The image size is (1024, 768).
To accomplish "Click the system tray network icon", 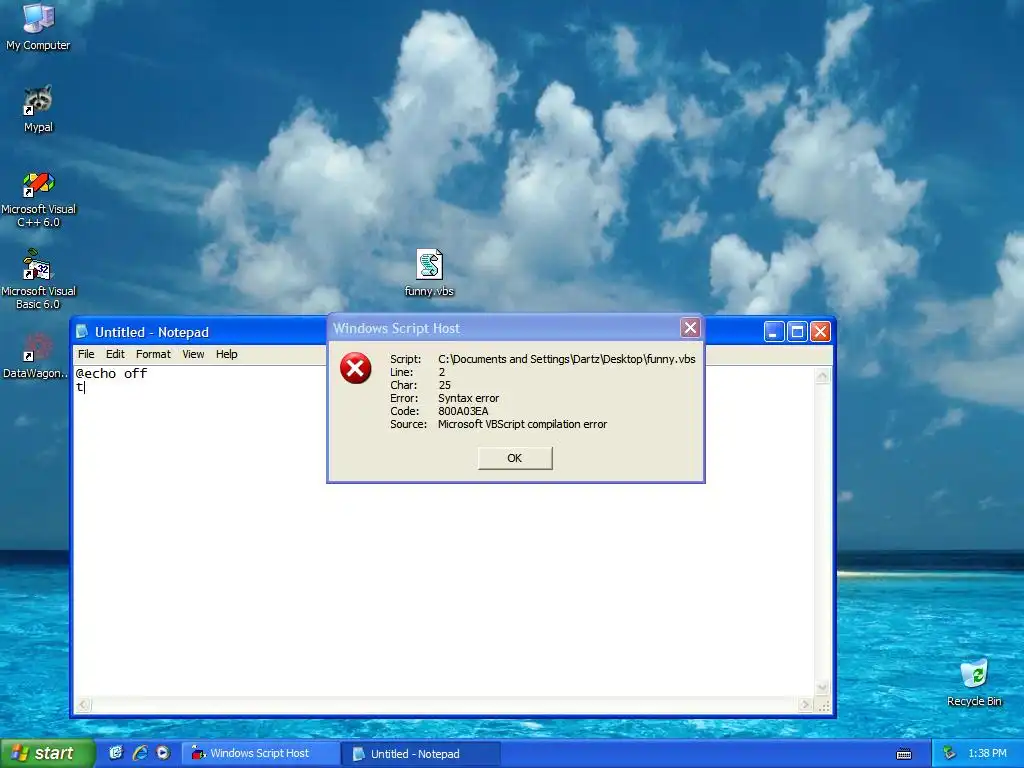I will [950, 753].
